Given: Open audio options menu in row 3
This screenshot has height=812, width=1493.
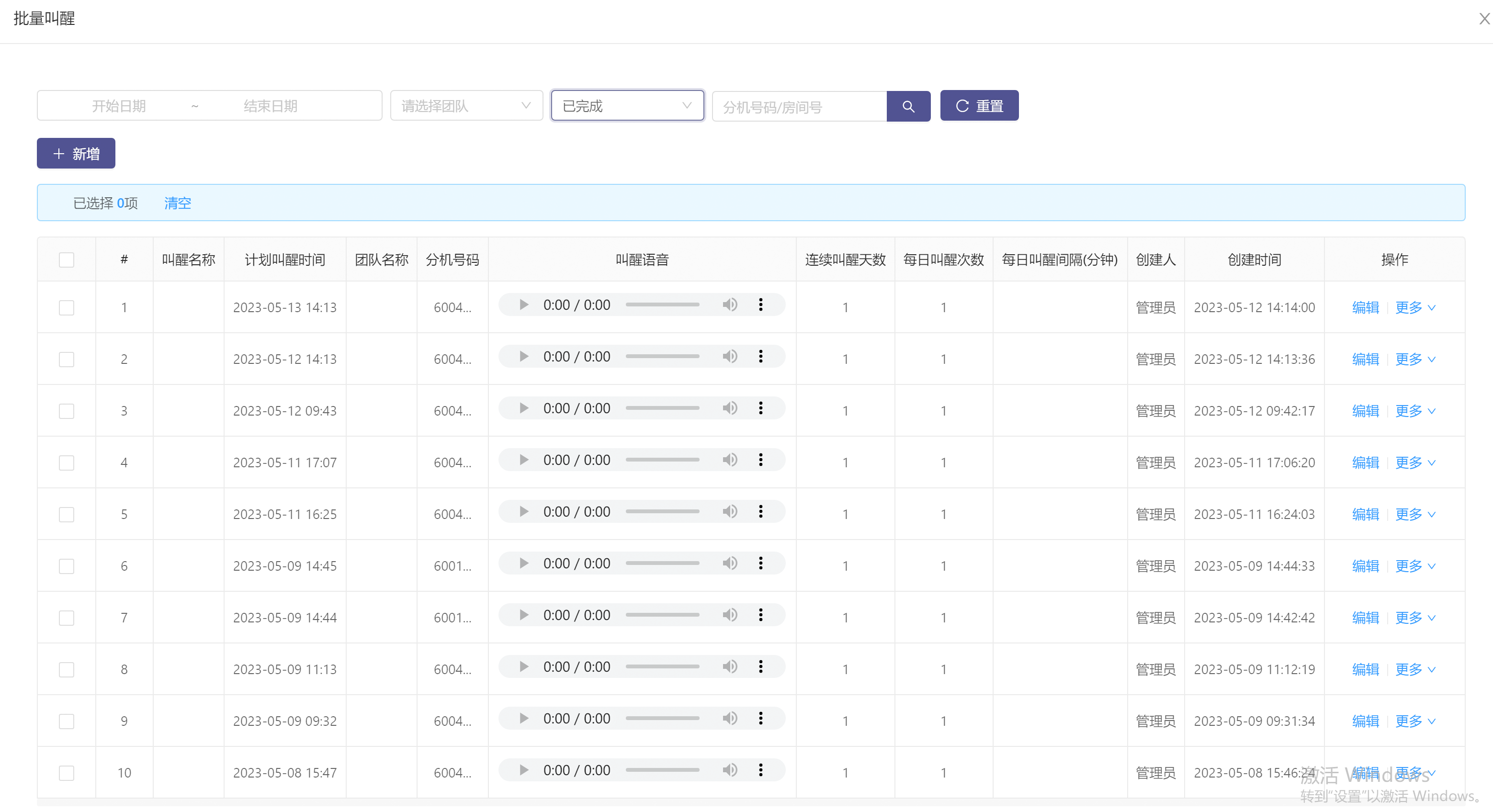Looking at the screenshot, I should pos(760,408).
